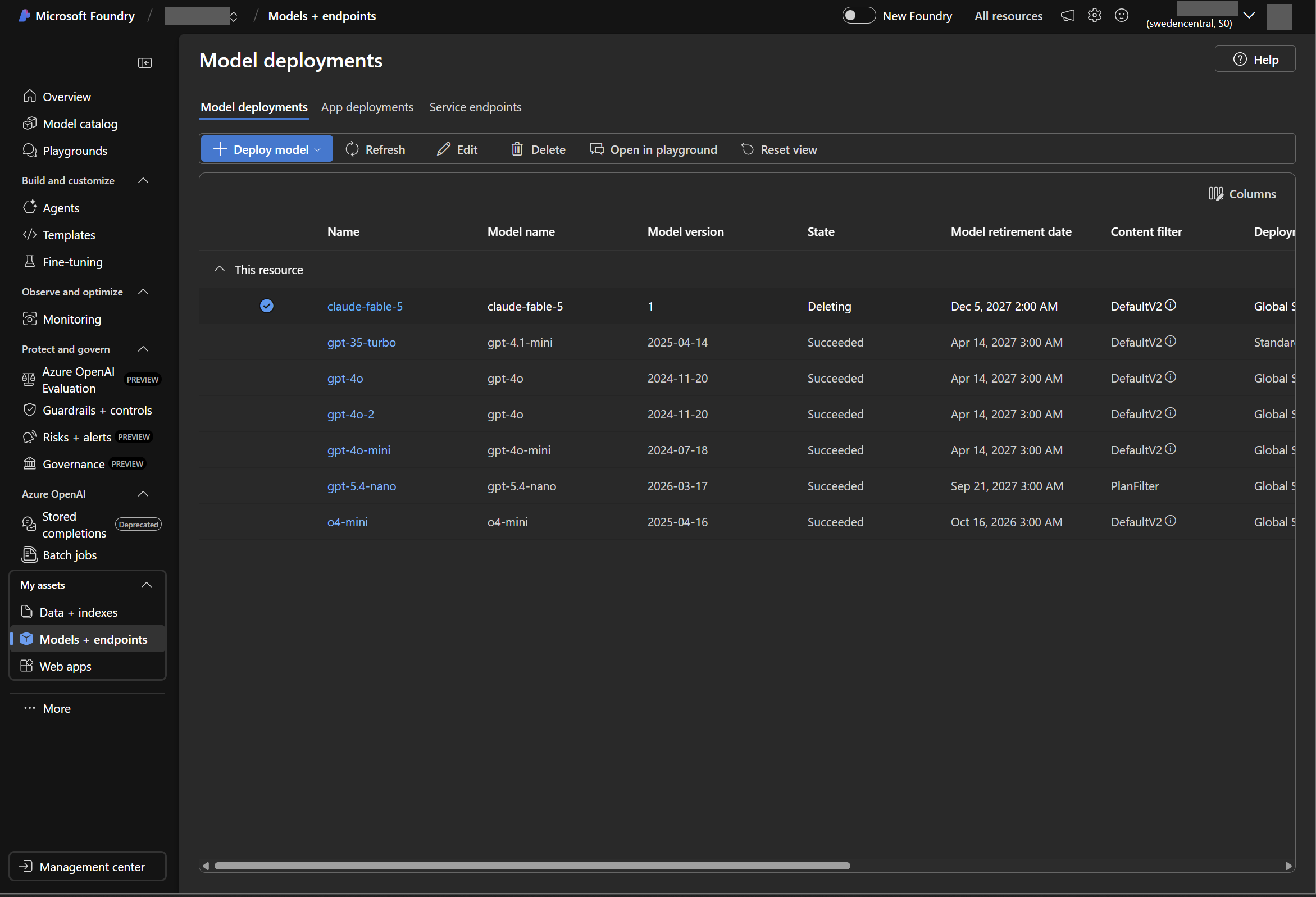The image size is (1316, 897).
Task: Open the gpt-5.4-nano deployment link
Action: (362, 485)
